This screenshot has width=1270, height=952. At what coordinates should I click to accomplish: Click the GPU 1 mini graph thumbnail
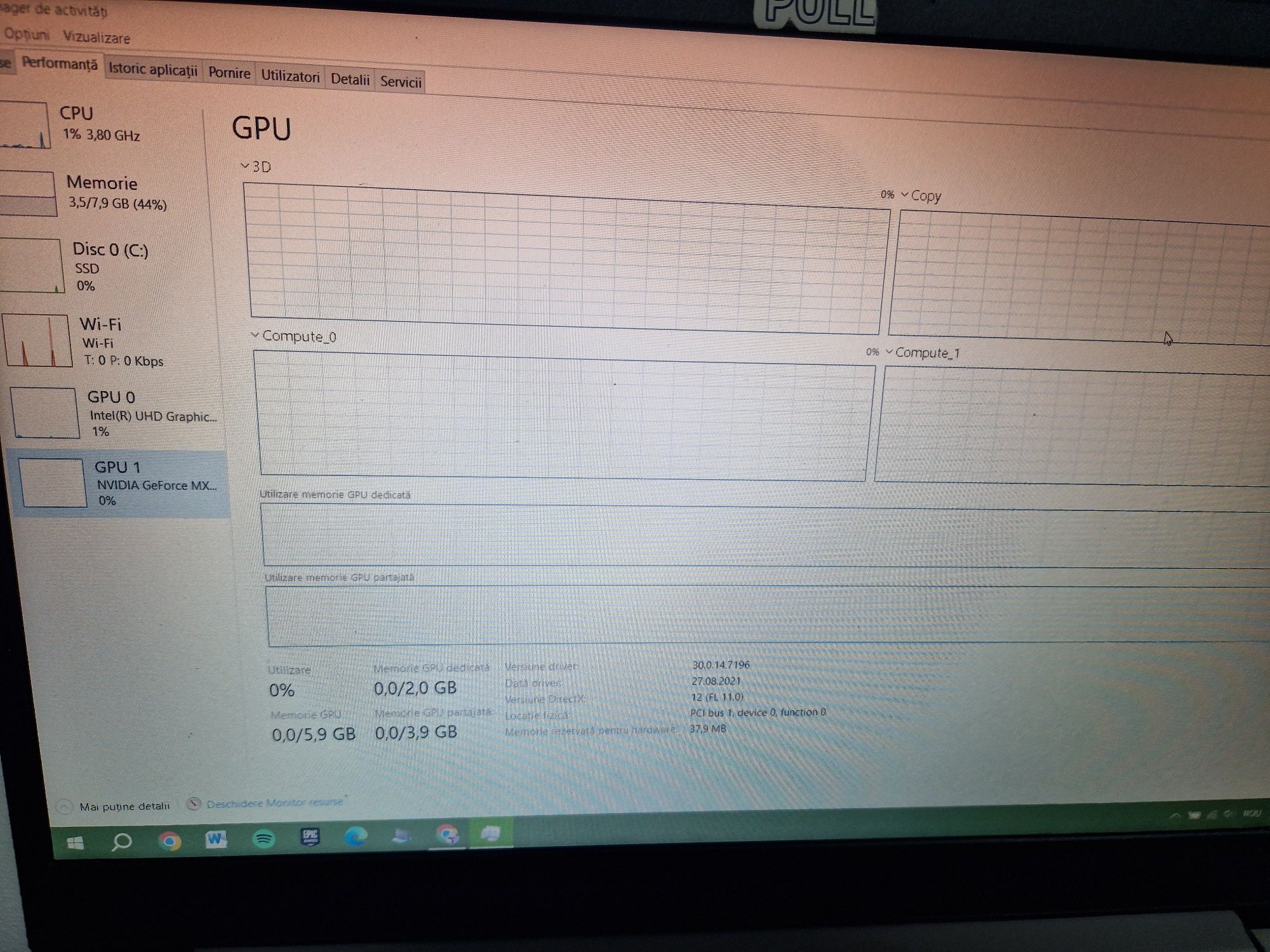click(53, 482)
